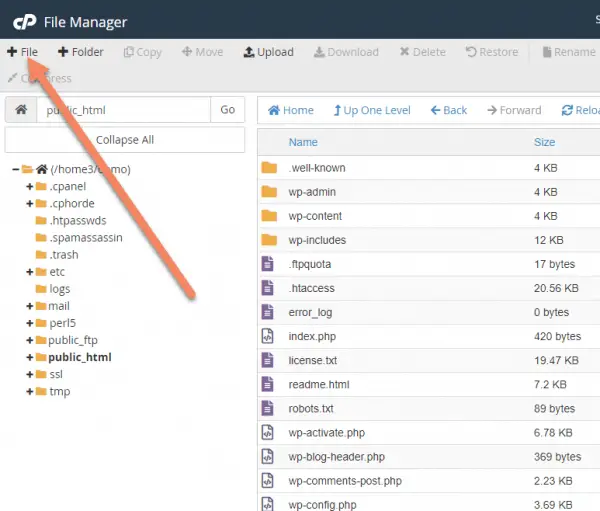Expand the mail folder in tree
Screen dimensions: 600x511
coord(29,306)
